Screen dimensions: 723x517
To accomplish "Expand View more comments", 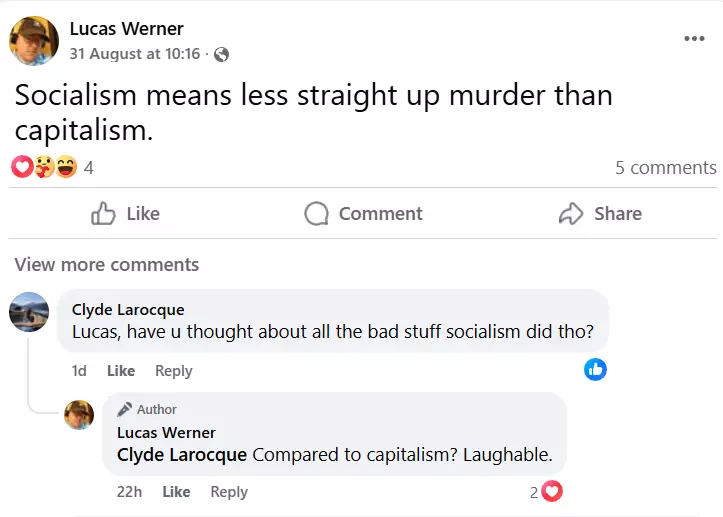I will [x=107, y=265].
